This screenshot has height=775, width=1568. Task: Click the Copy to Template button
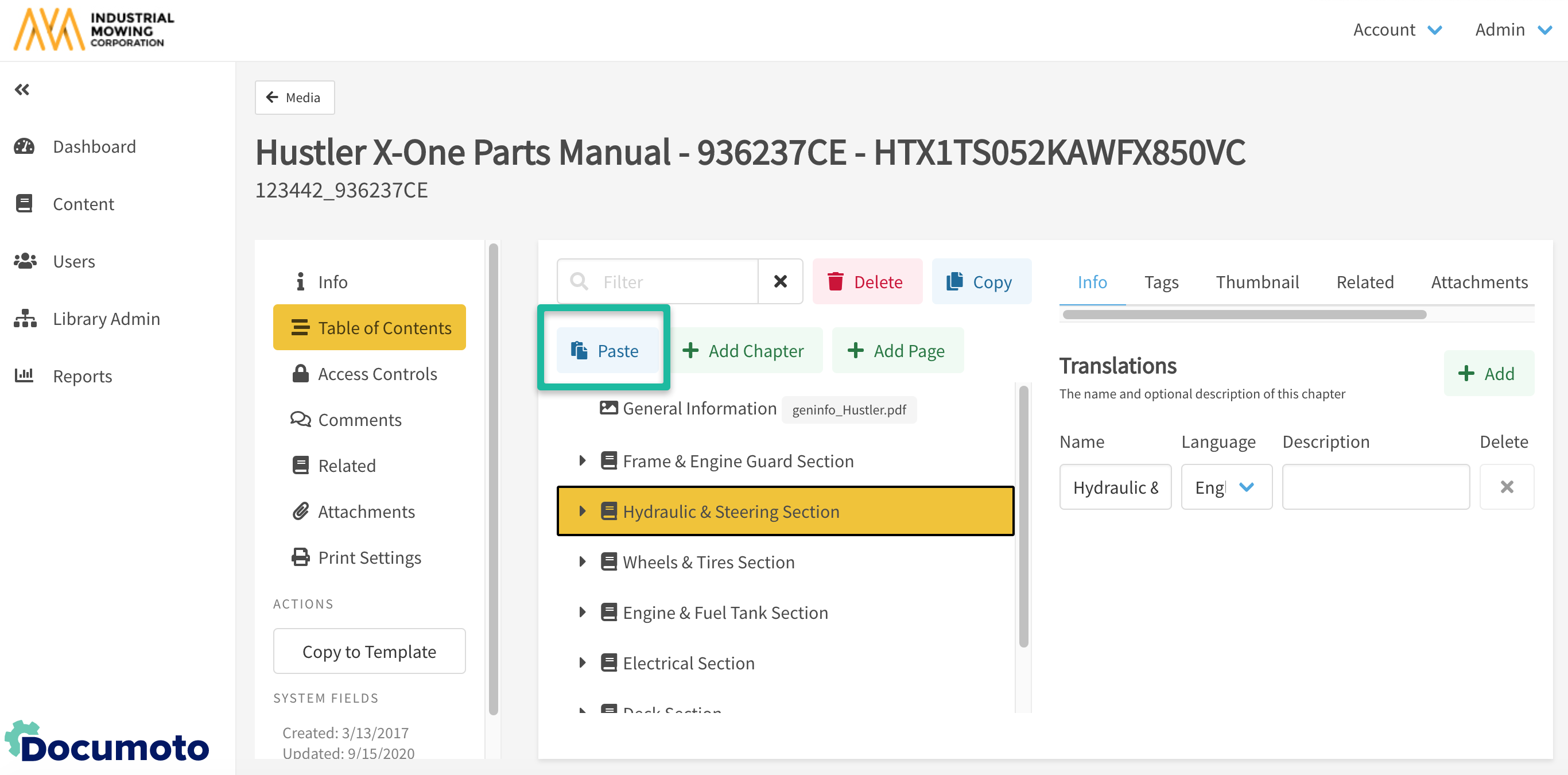coord(369,651)
